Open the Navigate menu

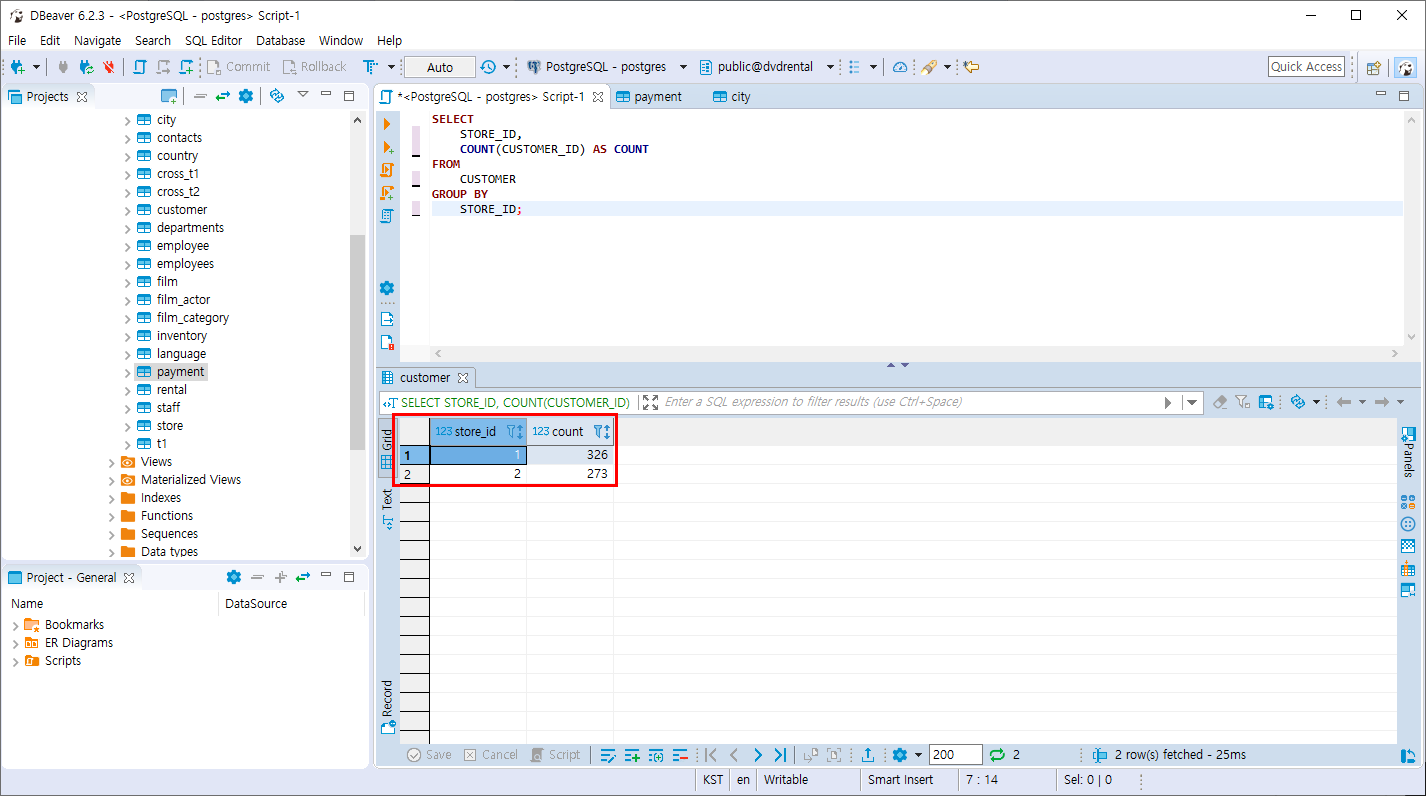pyautogui.click(x=97, y=40)
